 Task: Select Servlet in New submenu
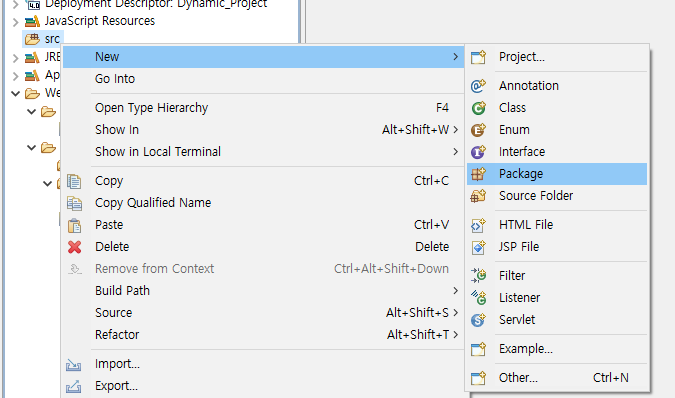click(x=557, y=320)
